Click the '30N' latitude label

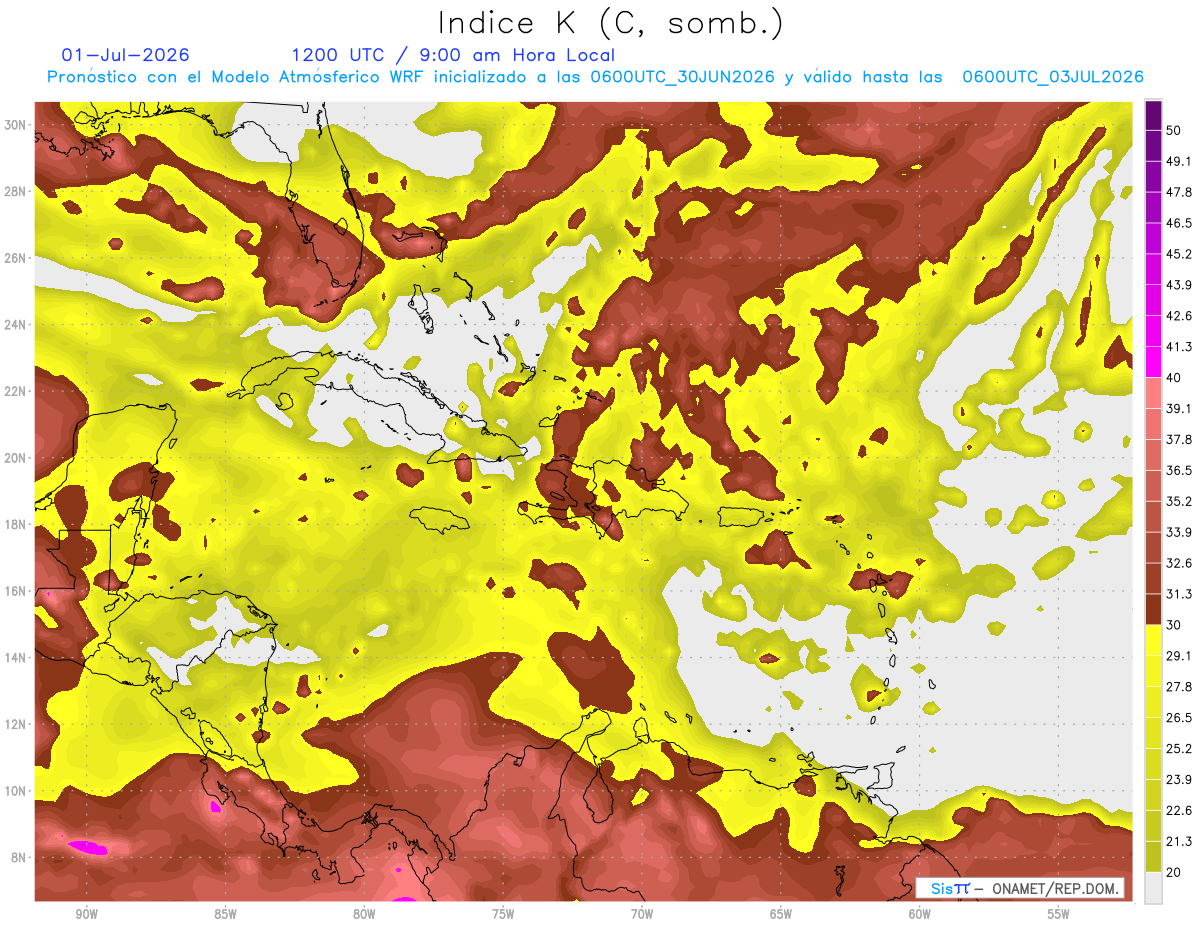pyautogui.click(x=16, y=125)
